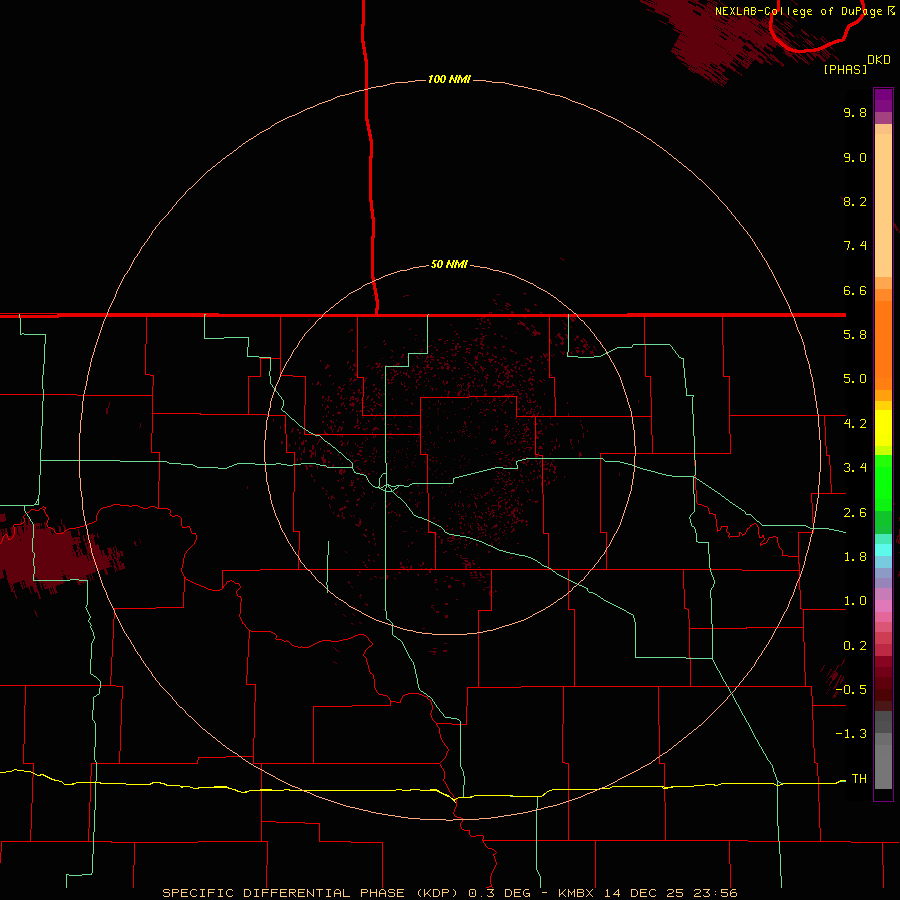Image resolution: width=900 pixels, height=900 pixels.
Task: Click the 100 NMI range ring label
Action: click(x=449, y=79)
